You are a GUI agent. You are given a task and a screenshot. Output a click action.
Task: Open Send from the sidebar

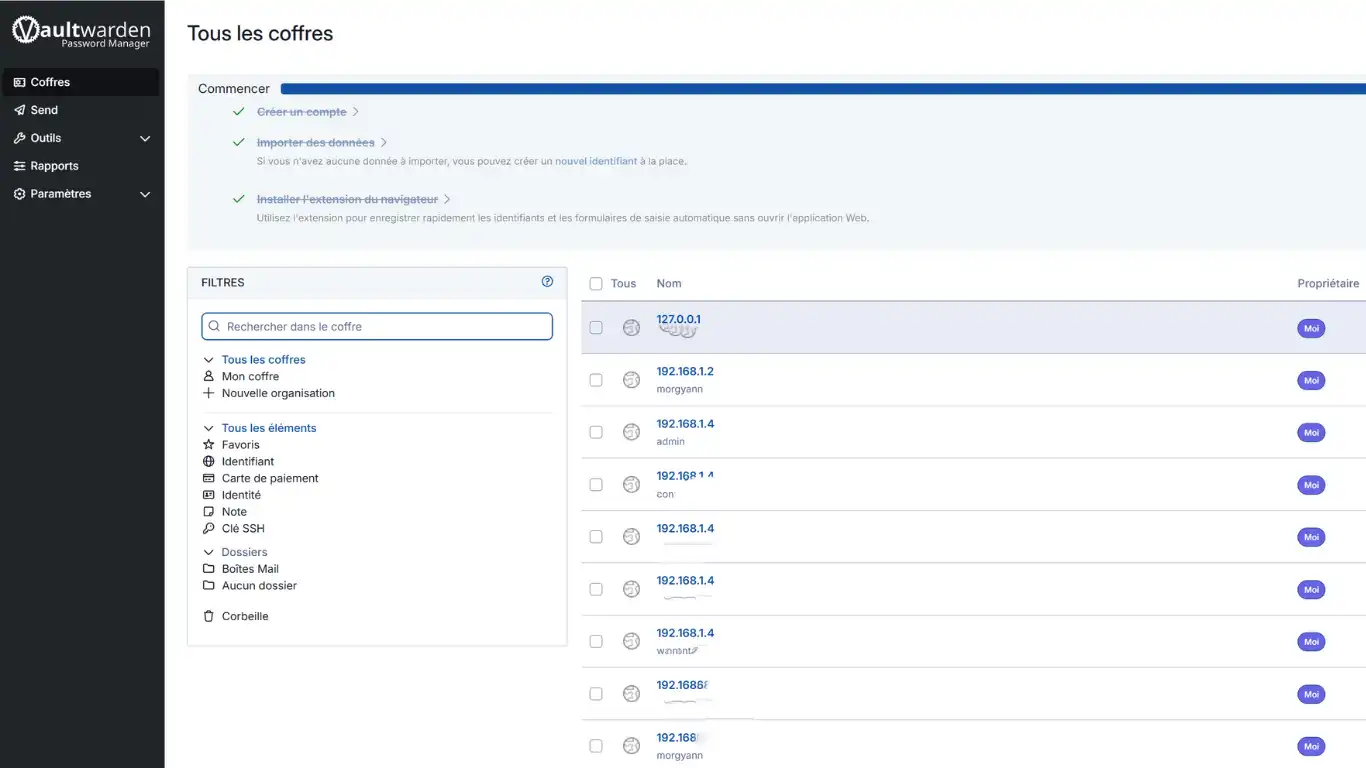pyautogui.click(x=44, y=110)
